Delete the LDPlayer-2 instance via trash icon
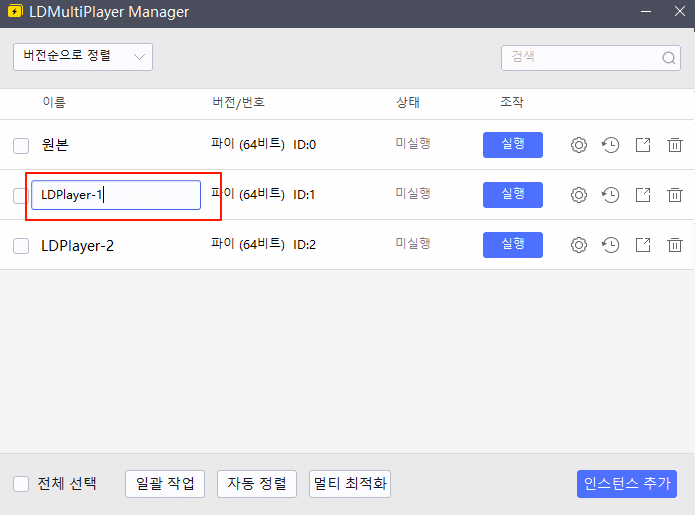Screen dimensions: 695x515 pos(675,245)
